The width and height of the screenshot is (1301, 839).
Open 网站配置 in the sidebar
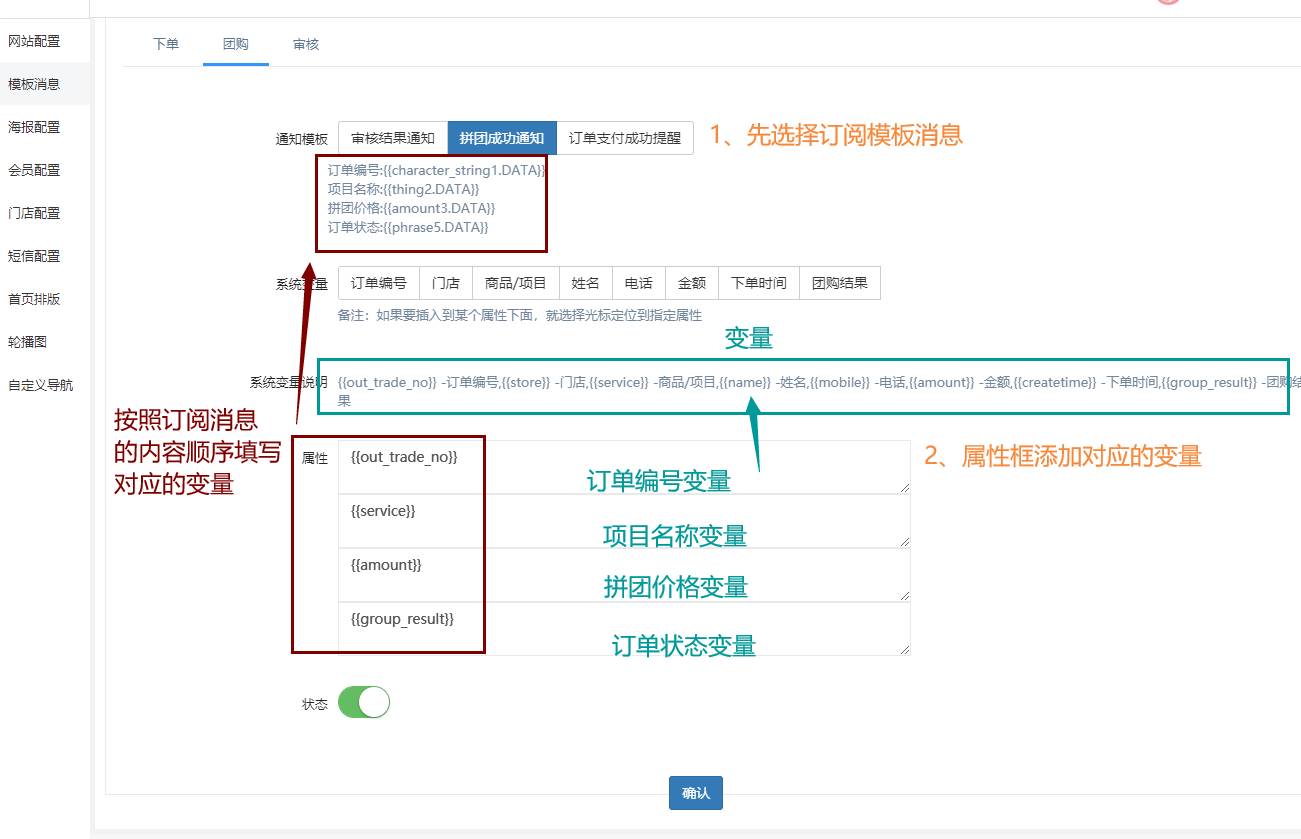point(34,41)
